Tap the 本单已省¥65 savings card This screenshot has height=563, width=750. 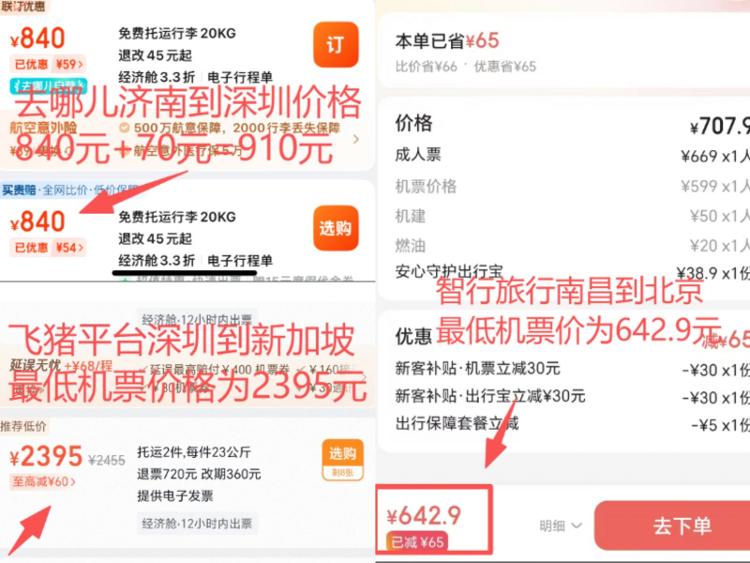click(x=563, y=52)
